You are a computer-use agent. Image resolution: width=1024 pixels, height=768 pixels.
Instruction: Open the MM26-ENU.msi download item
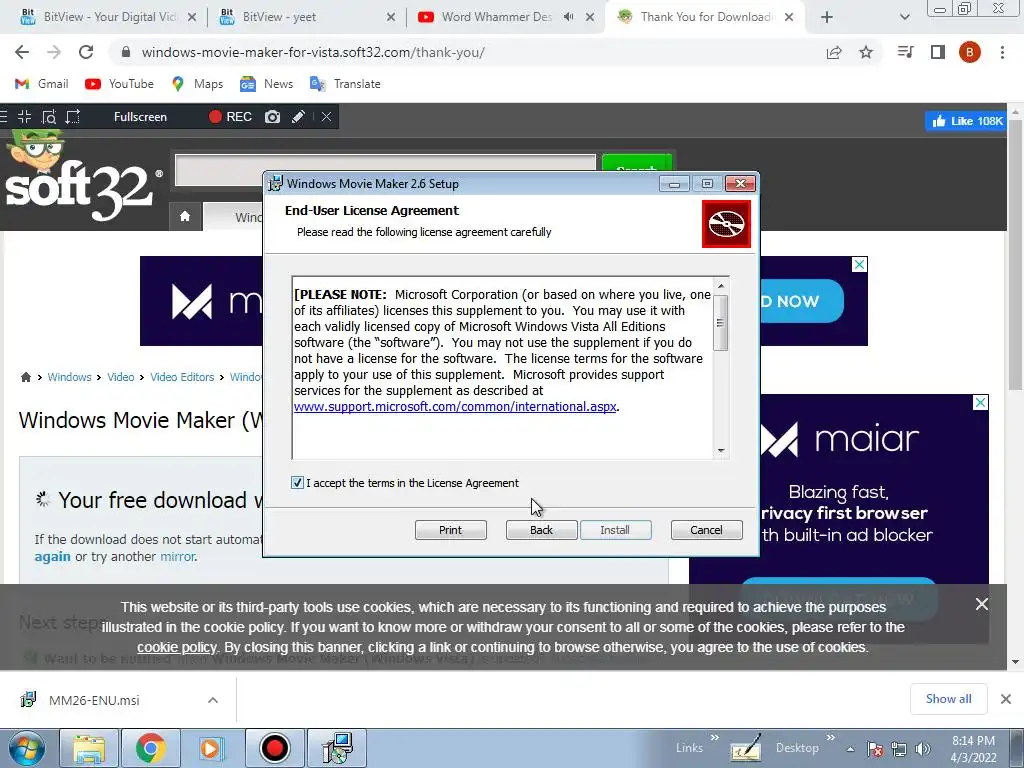pyautogui.click(x=95, y=700)
